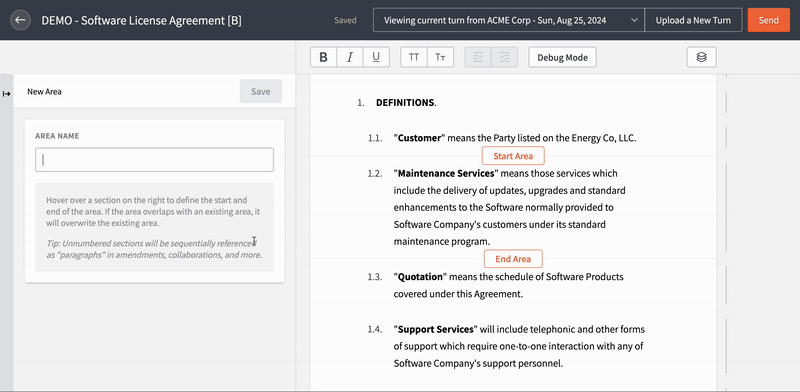This screenshot has height=392, width=800.
Task: Click the End Area marker
Action: [513, 259]
